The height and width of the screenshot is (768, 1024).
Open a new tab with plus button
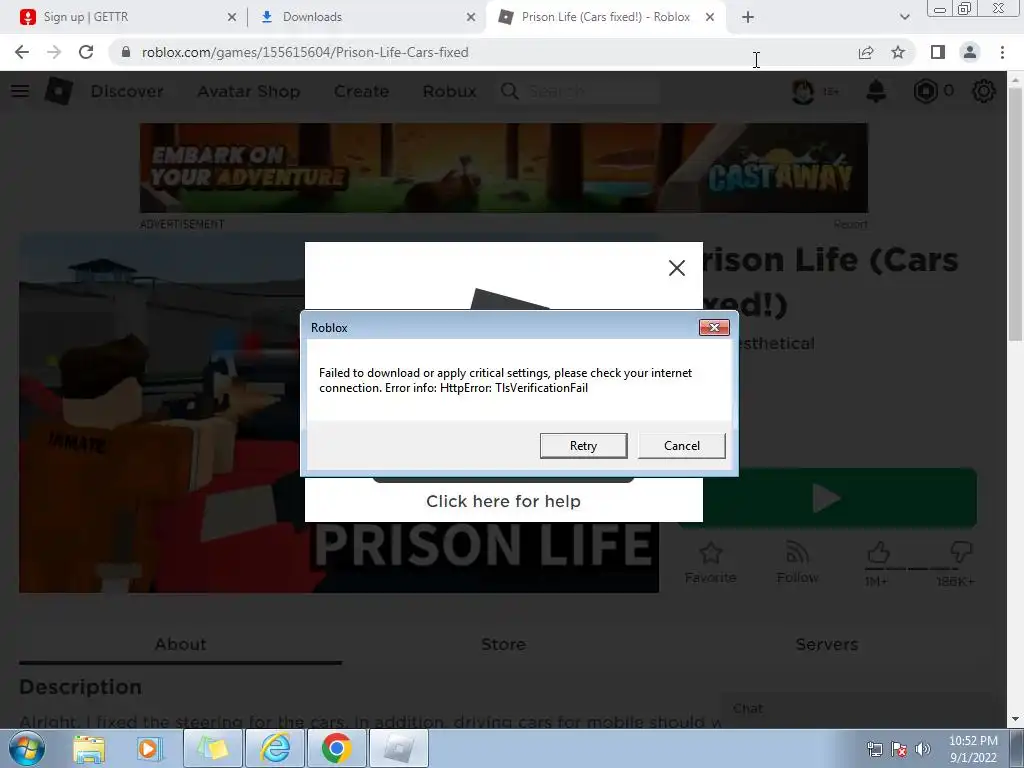click(748, 18)
